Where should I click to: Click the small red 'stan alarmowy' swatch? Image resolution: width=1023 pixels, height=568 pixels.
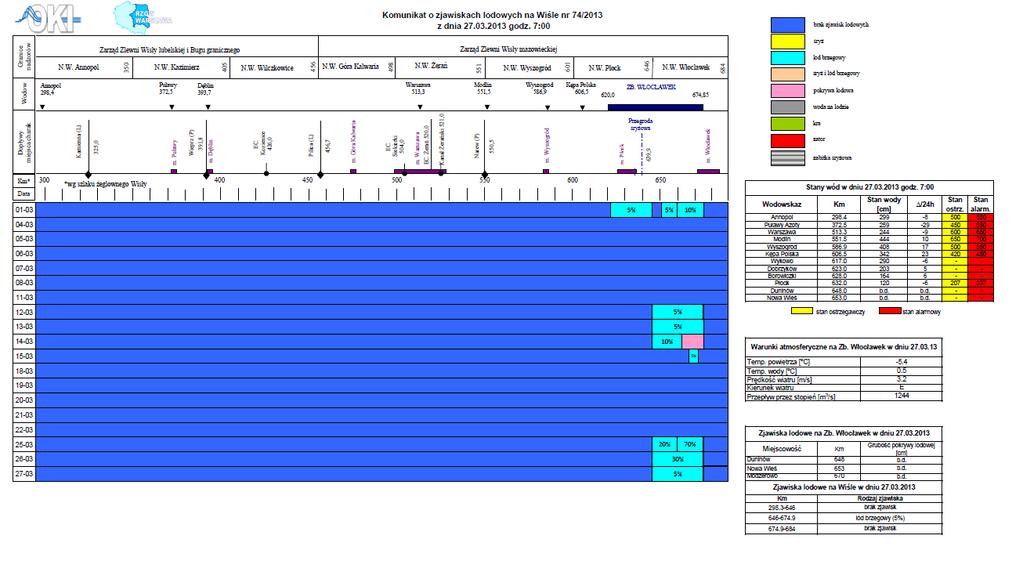[890, 311]
